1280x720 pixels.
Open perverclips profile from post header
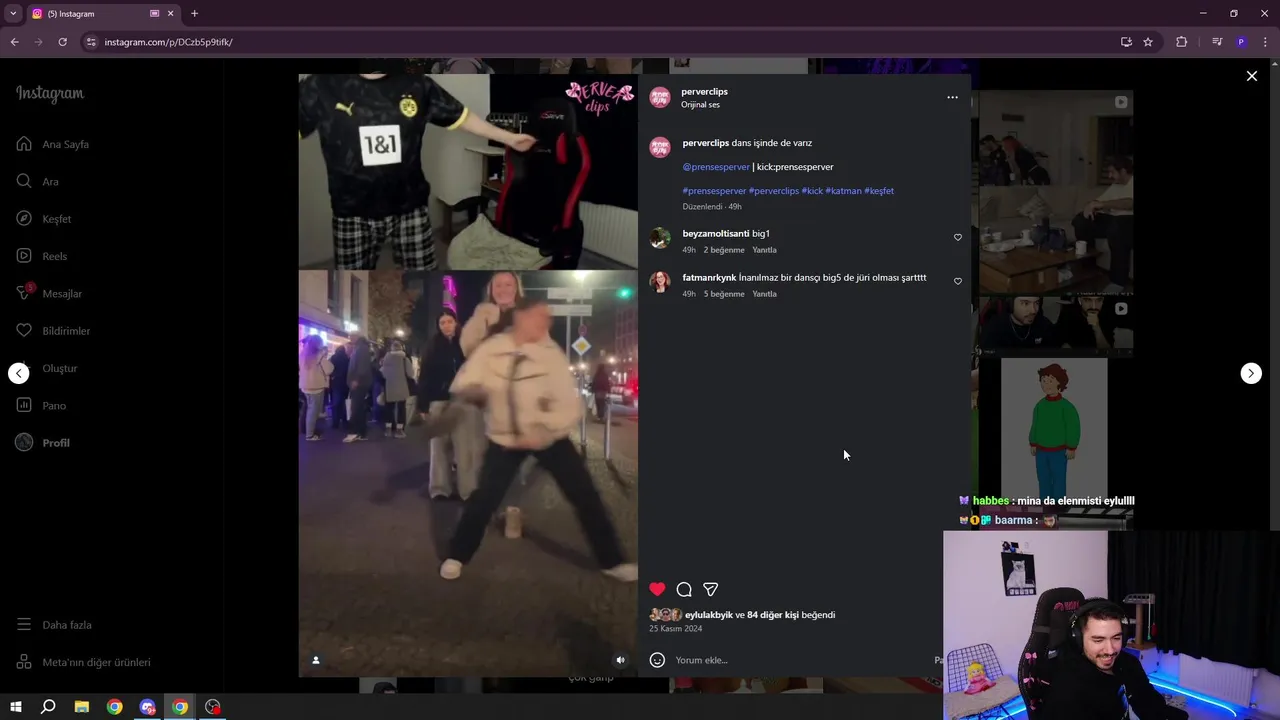[704, 92]
